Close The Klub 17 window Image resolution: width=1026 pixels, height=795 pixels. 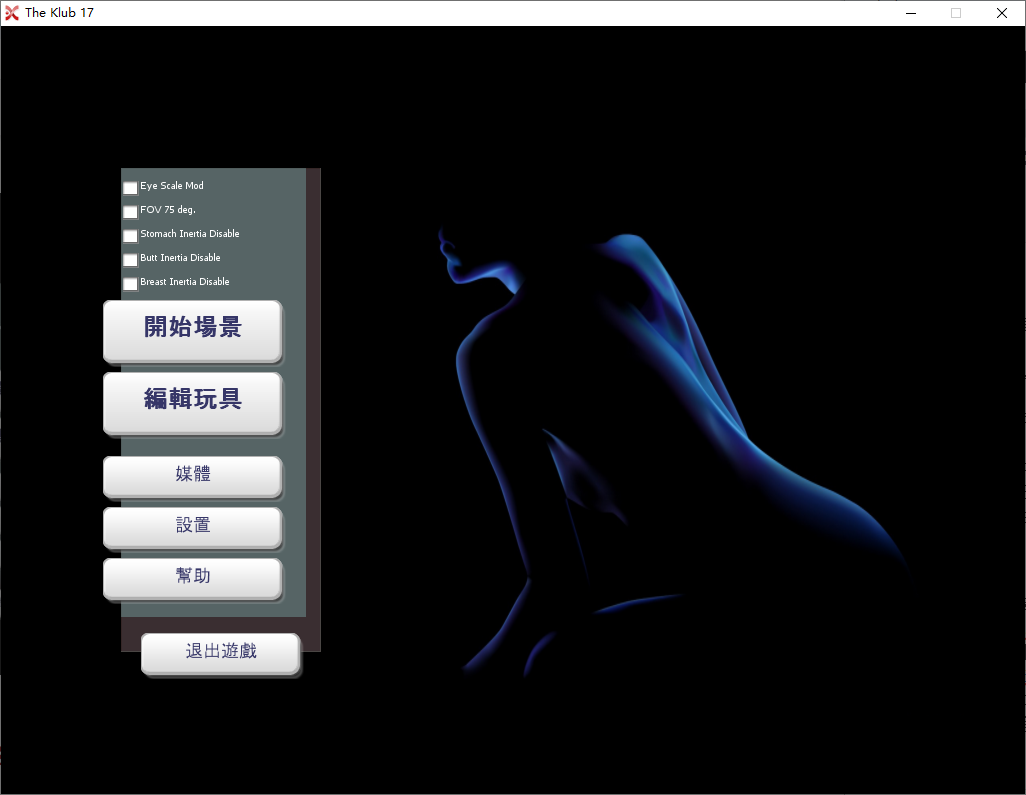[x=1002, y=13]
